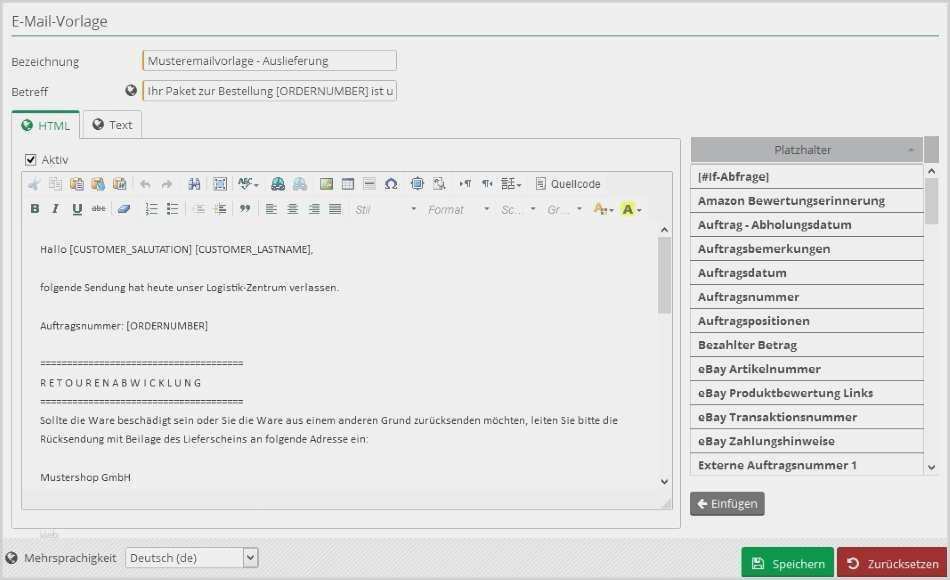The width and height of the screenshot is (950, 580).
Task: Undo the last edit
Action: tap(145, 184)
